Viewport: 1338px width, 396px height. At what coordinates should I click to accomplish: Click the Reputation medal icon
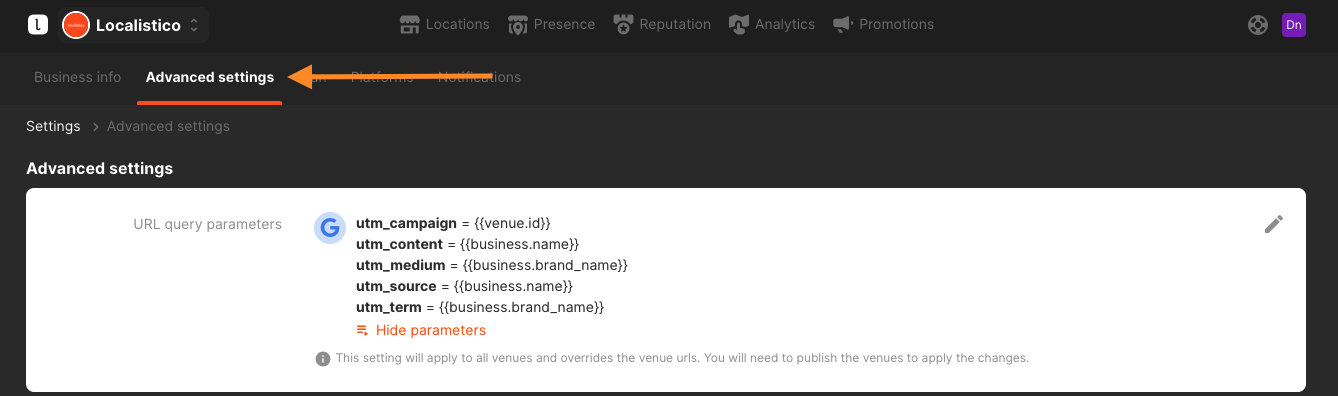click(x=624, y=24)
